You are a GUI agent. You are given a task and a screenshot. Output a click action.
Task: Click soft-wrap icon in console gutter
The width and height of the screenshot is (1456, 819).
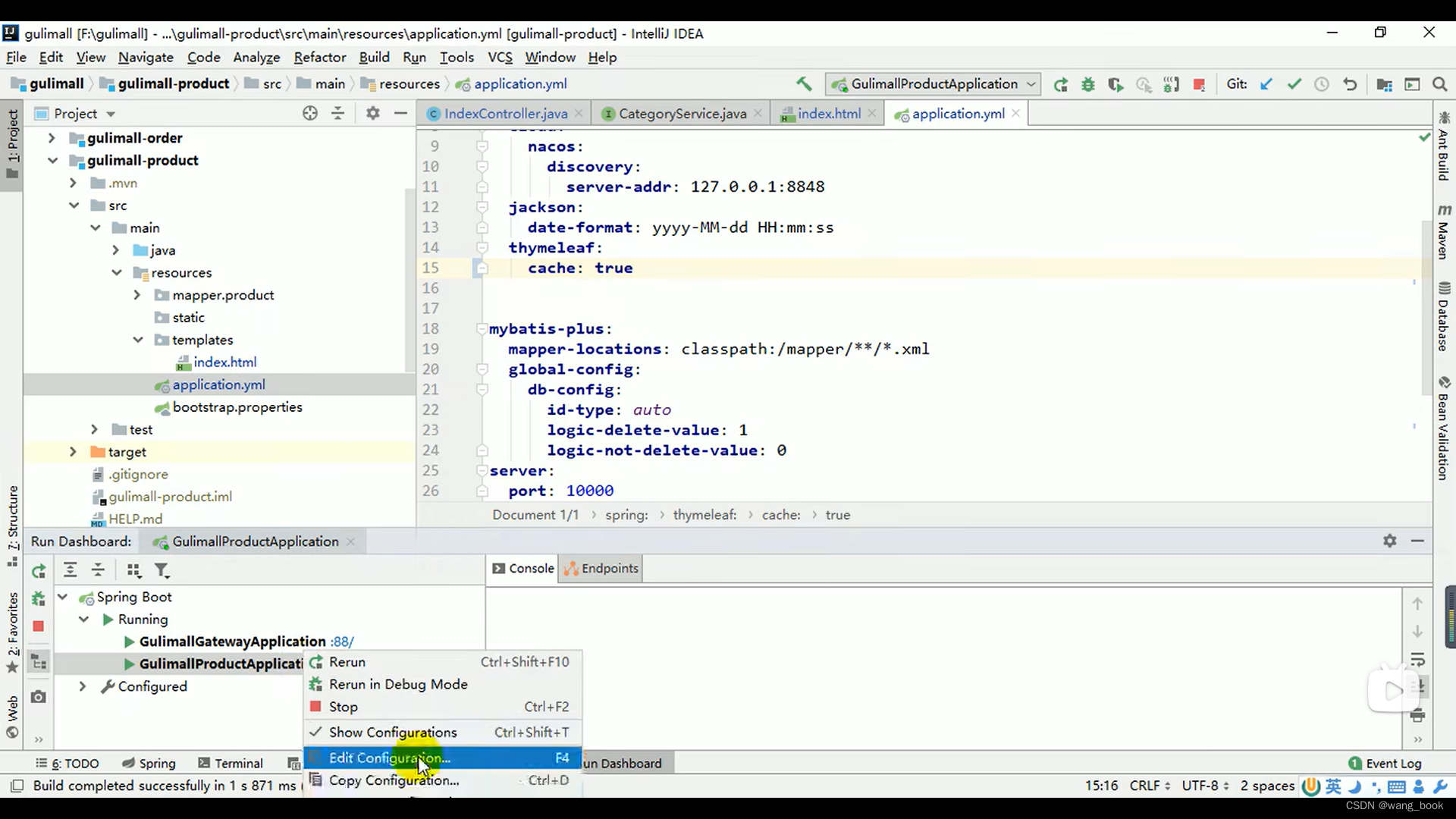(x=1417, y=660)
